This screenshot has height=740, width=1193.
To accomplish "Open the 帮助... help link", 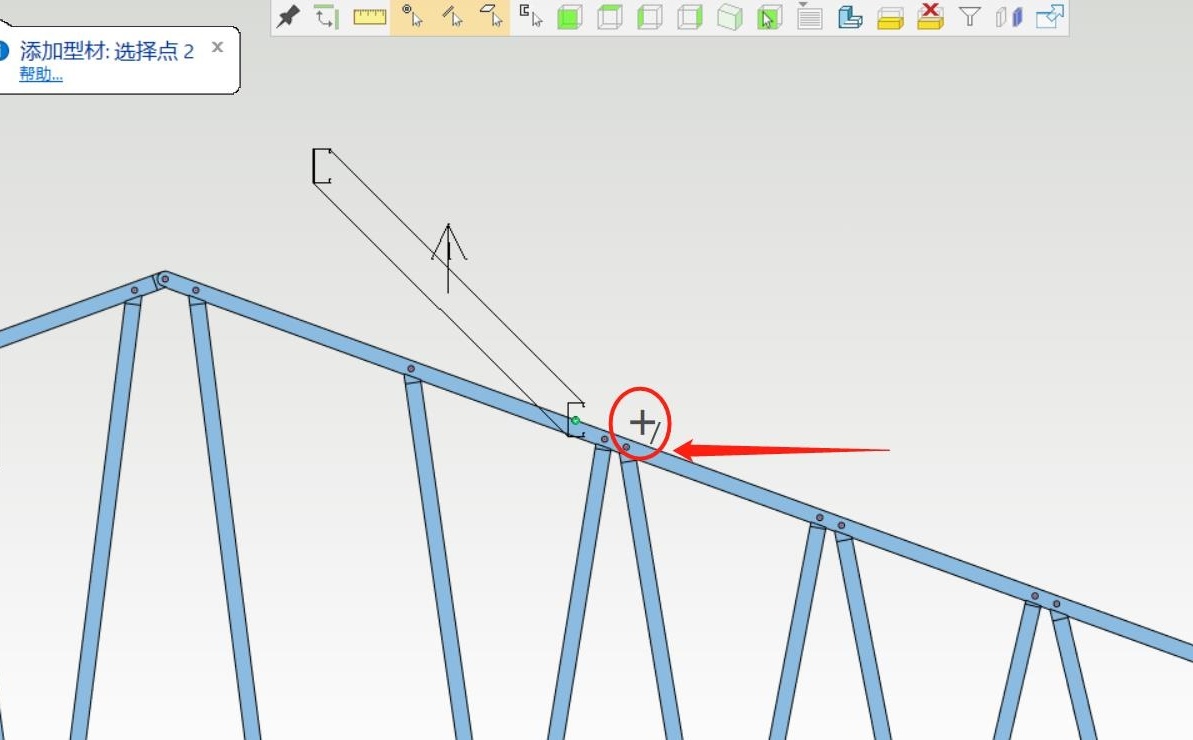I will 40,74.
